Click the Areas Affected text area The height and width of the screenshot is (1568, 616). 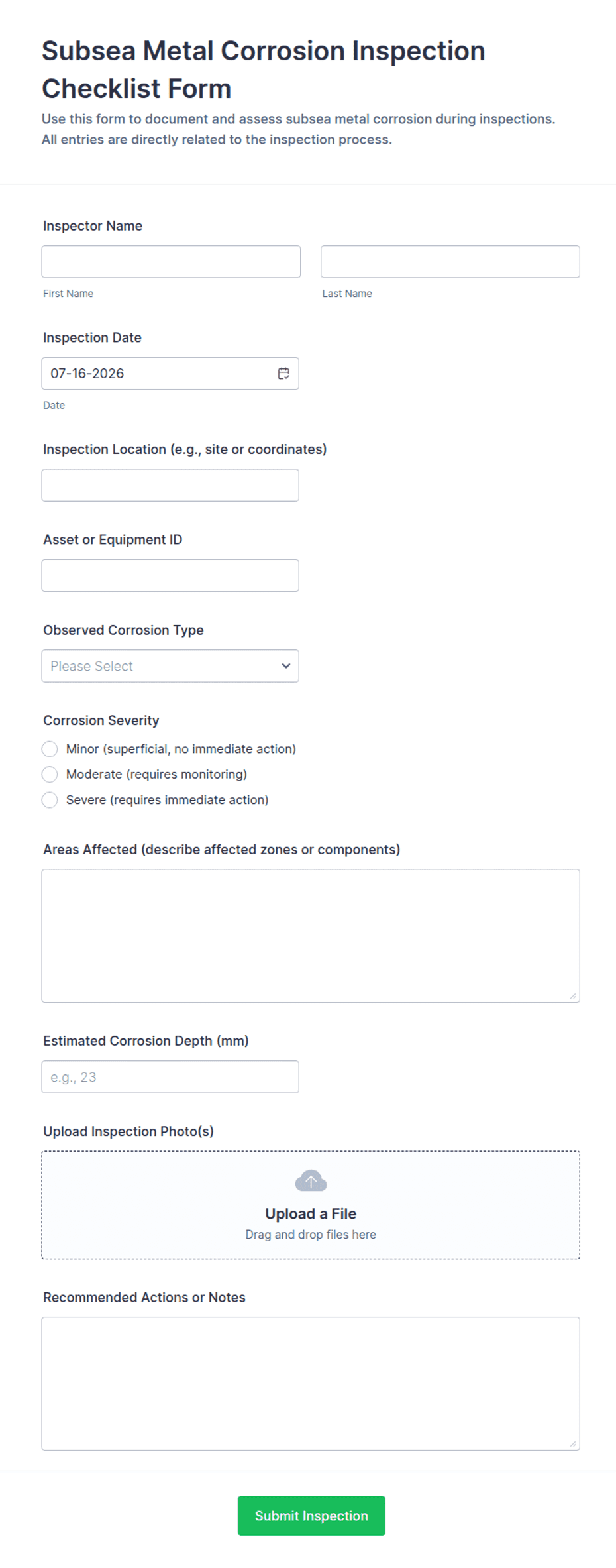click(x=311, y=936)
